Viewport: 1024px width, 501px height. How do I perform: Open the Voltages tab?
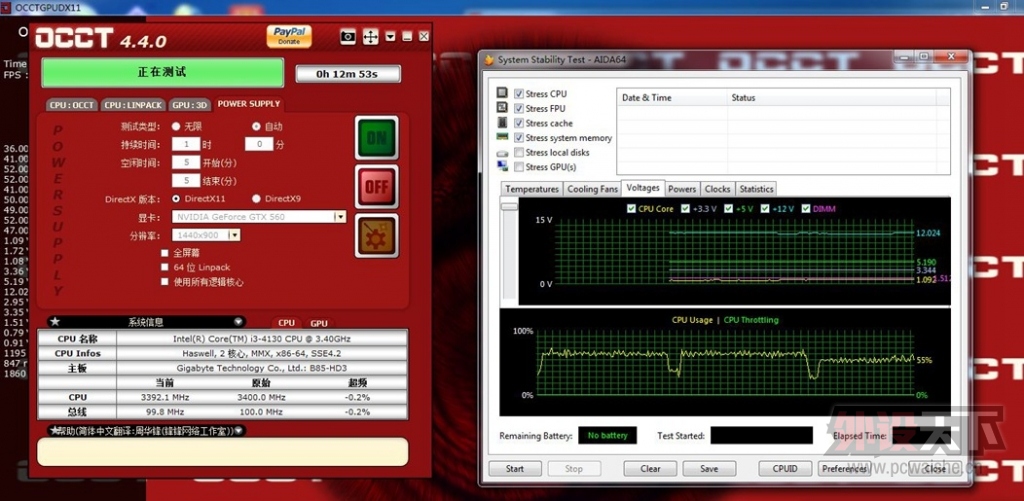(643, 187)
